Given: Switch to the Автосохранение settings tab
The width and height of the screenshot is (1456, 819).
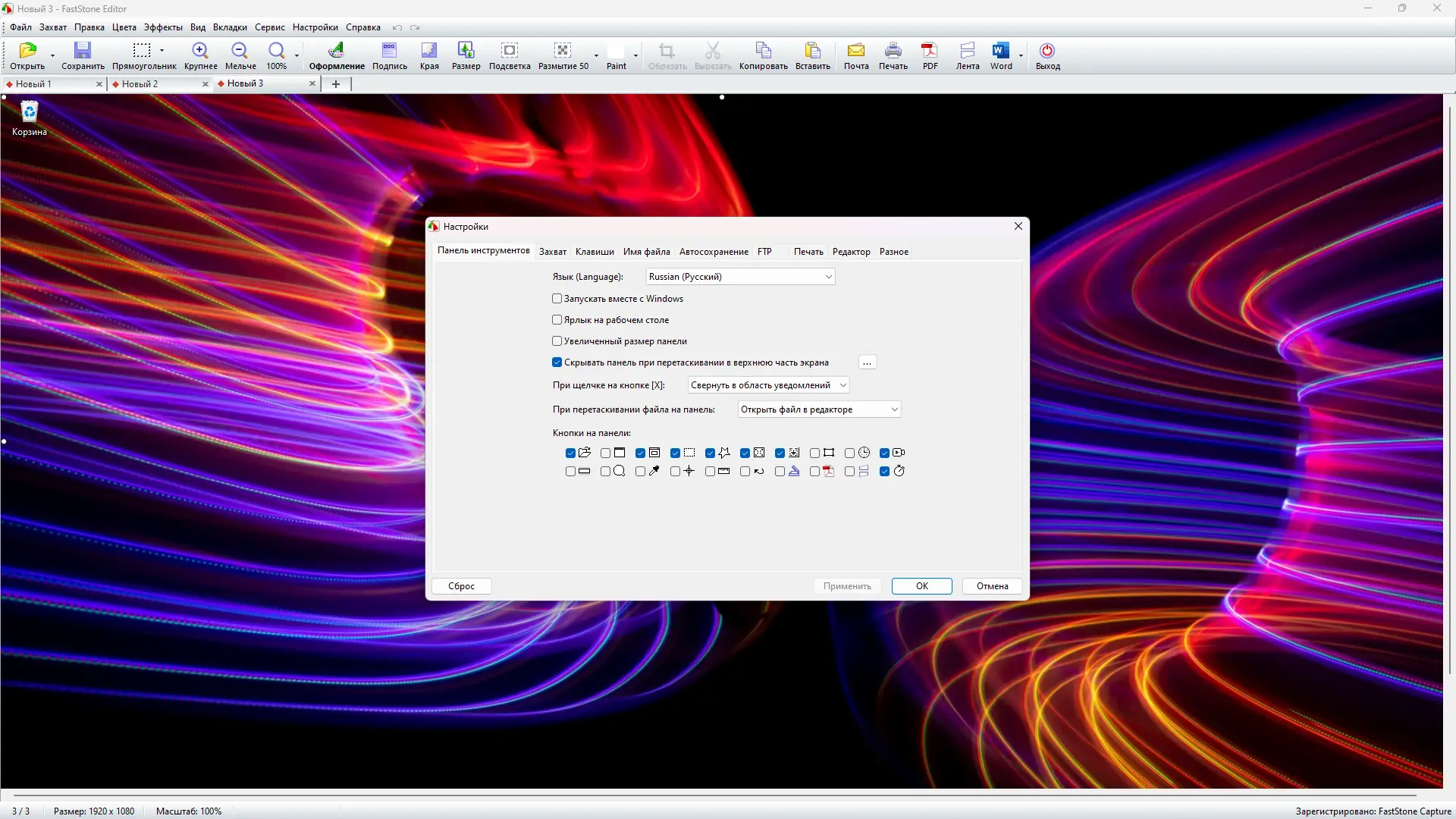Looking at the screenshot, I should [714, 252].
